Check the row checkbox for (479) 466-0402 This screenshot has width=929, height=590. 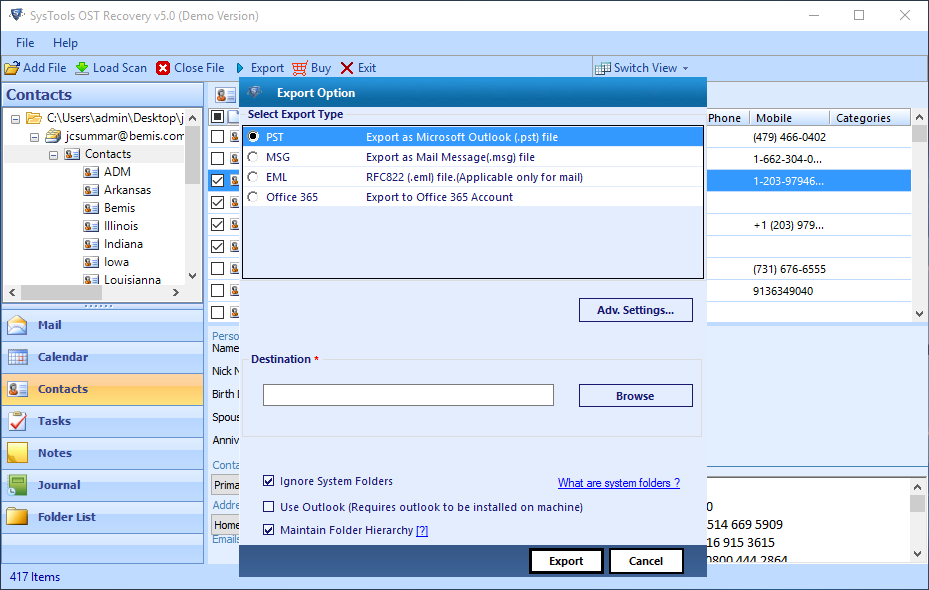(x=217, y=136)
